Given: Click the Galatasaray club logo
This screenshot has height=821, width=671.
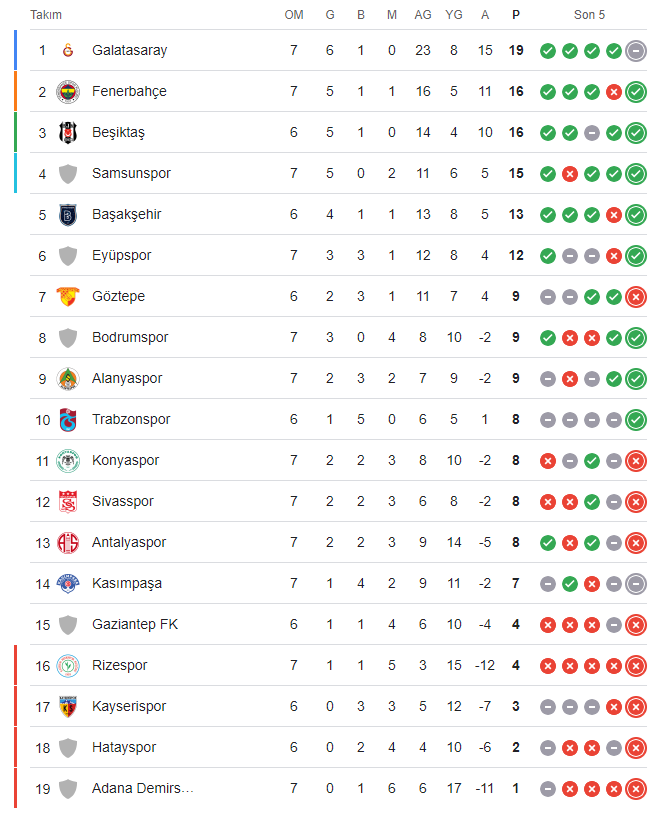Looking at the screenshot, I should 68,50.
